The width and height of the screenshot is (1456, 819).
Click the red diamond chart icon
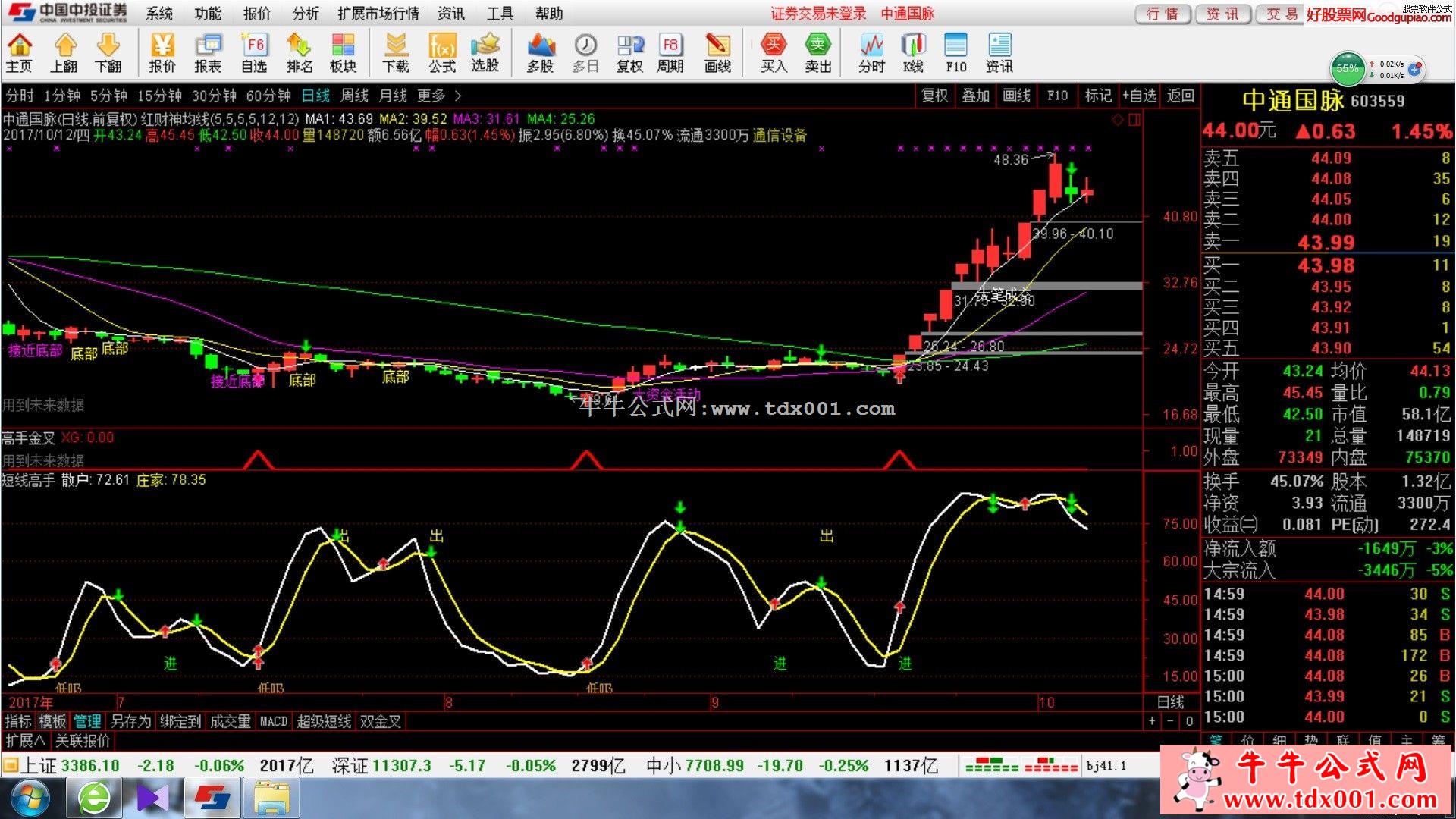[x=1118, y=120]
